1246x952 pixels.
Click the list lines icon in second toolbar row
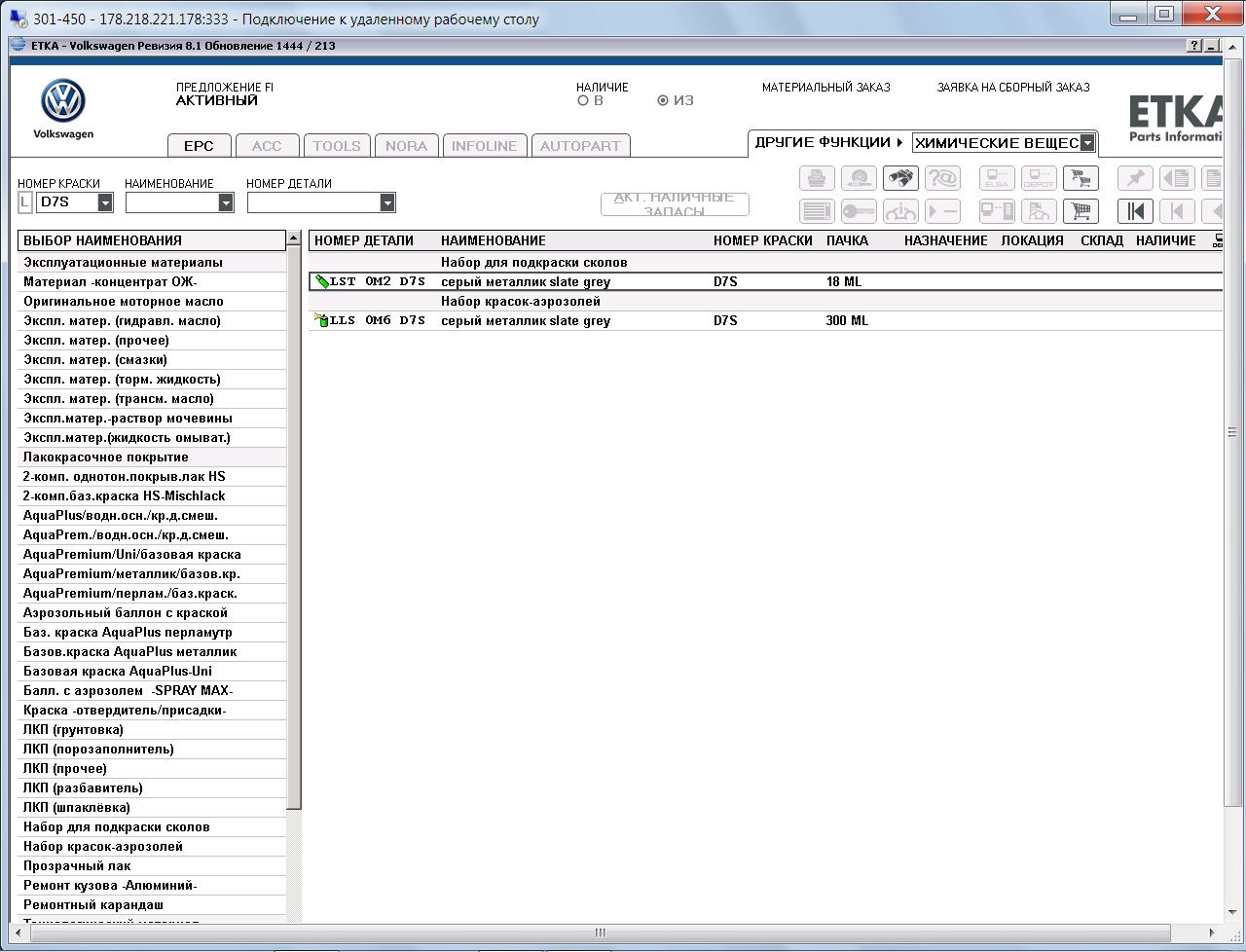[x=817, y=211]
